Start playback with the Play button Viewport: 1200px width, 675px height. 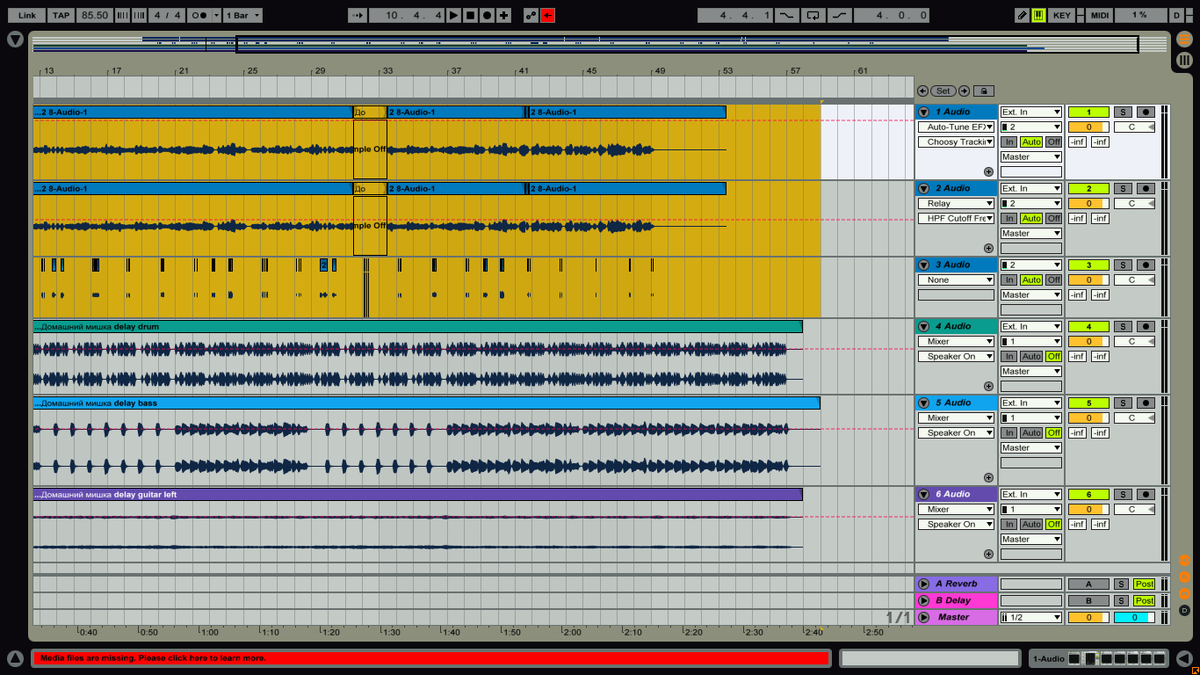click(x=453, y=15)
